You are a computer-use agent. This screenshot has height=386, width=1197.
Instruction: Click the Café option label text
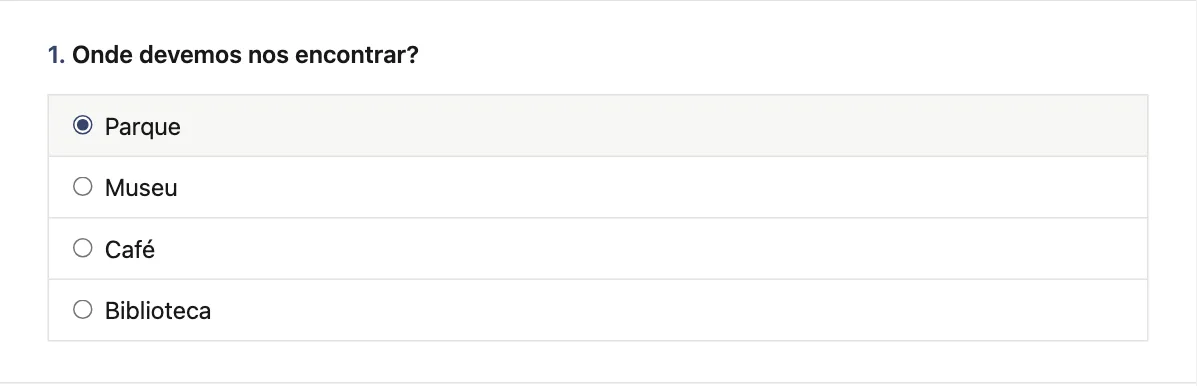pos(130,249)
